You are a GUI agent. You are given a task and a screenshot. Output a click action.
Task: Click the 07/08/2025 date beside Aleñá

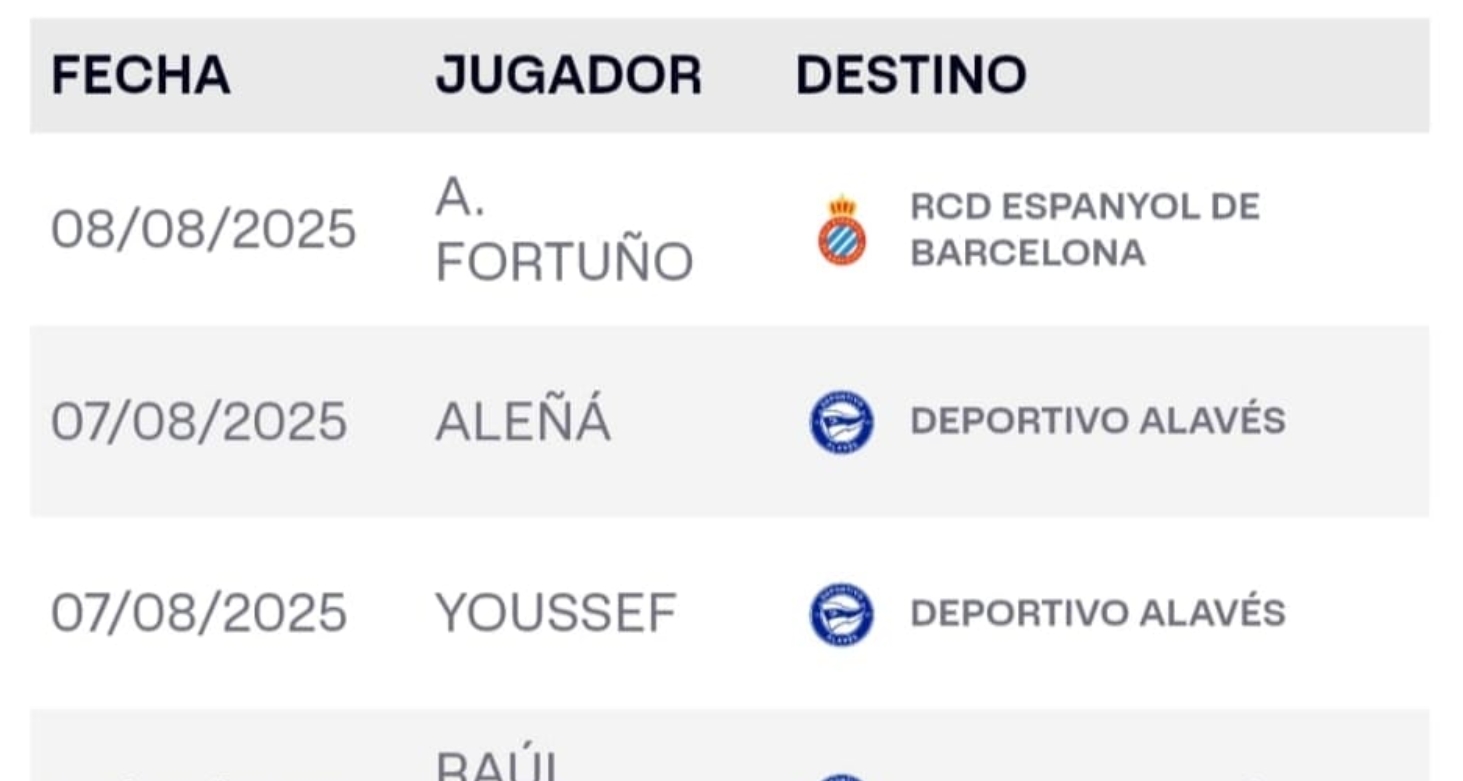pyautogui.click(x=199, y=422)
